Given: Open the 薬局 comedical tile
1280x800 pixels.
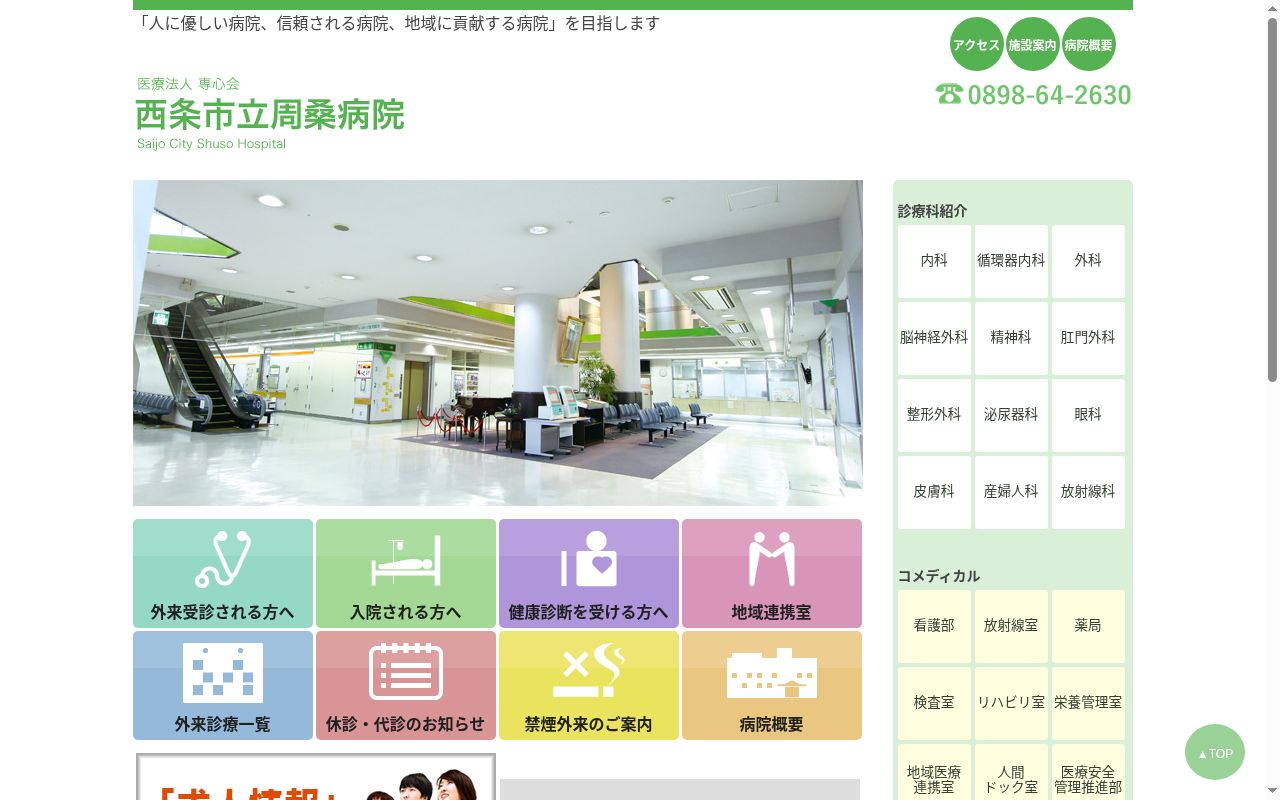Looking at the screenshot, I should 1088,626.
